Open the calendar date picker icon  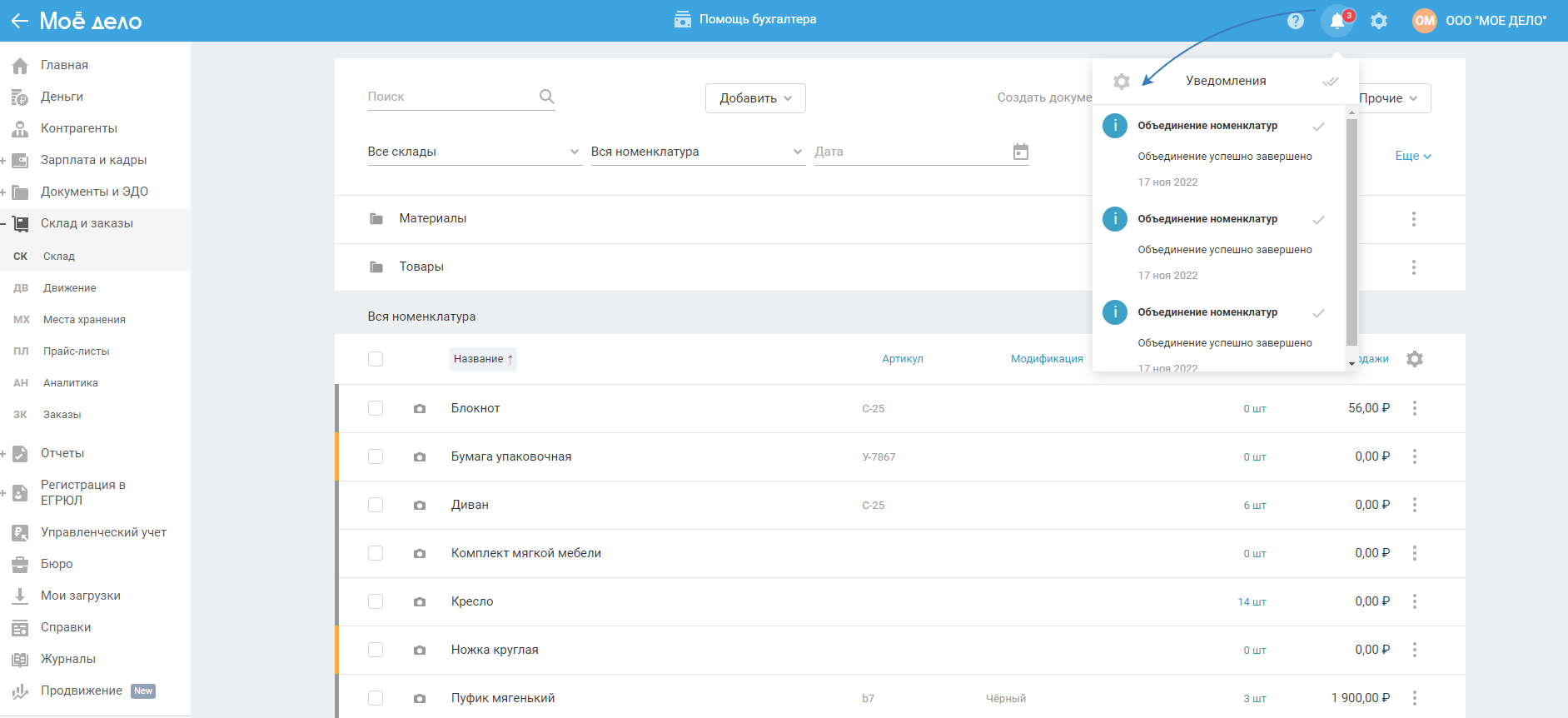point(1020,152)
